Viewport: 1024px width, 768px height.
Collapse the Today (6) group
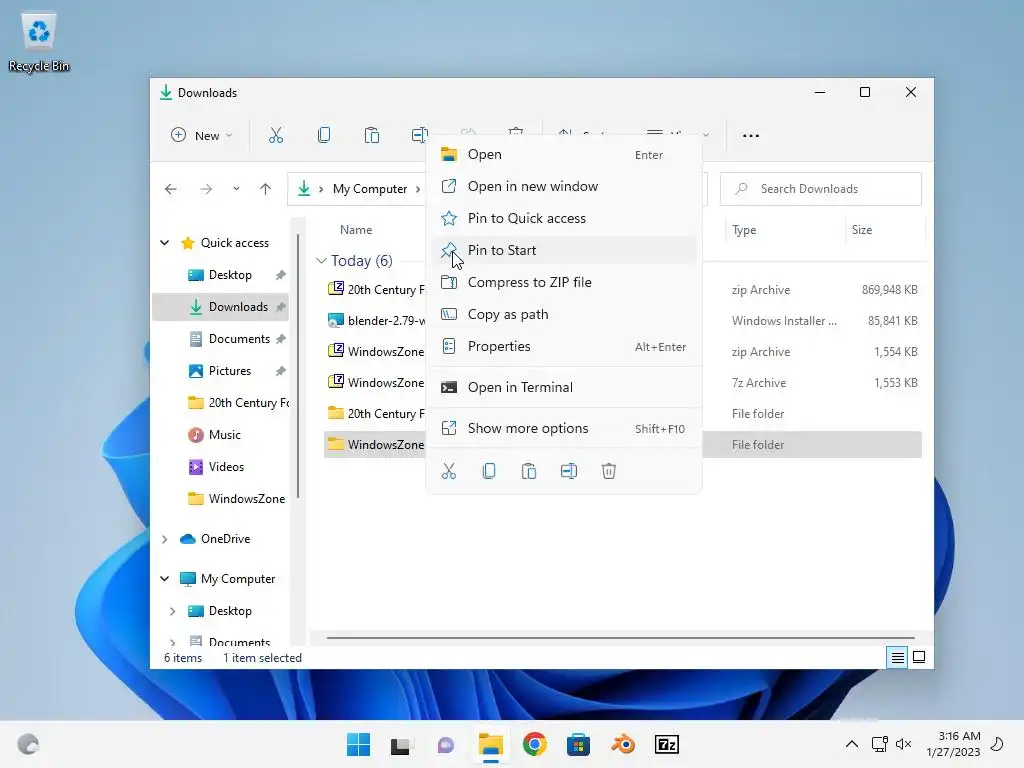tap(321, 261)
